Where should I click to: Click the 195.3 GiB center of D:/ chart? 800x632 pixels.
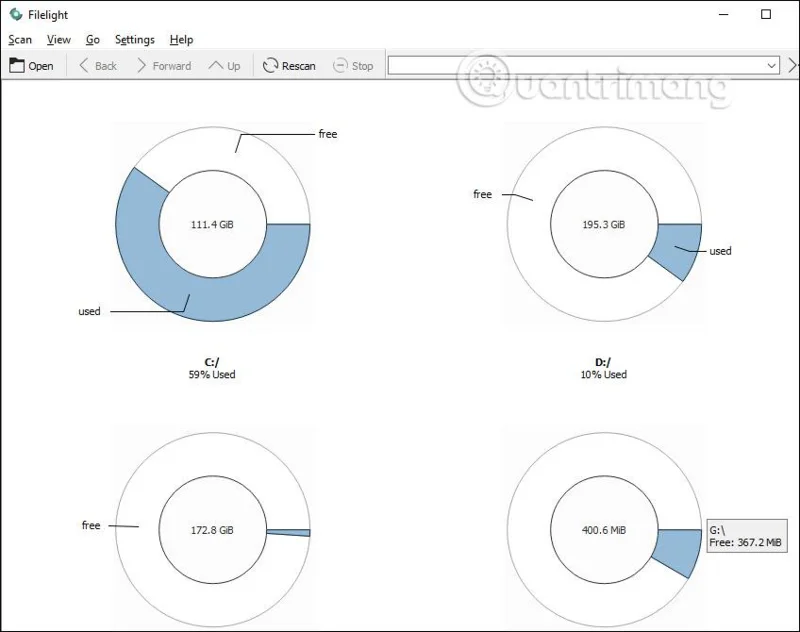604,224
